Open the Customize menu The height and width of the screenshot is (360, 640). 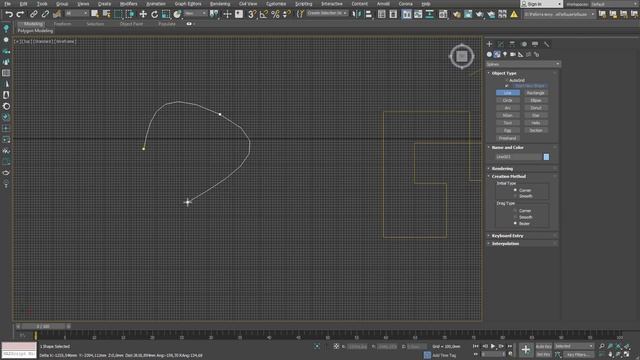pos(276,4)
